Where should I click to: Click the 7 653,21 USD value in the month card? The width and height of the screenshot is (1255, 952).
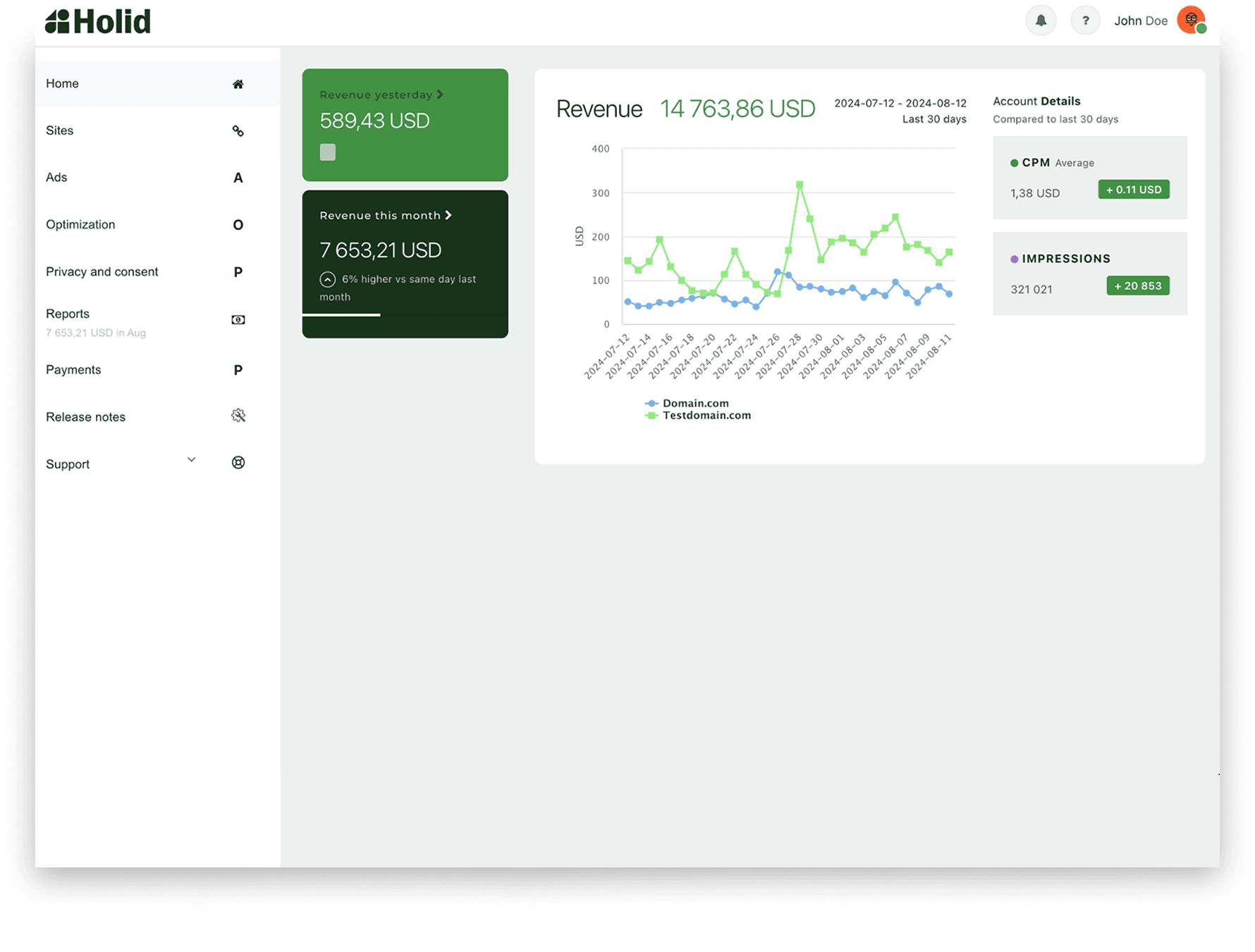[x=381, y=250]
